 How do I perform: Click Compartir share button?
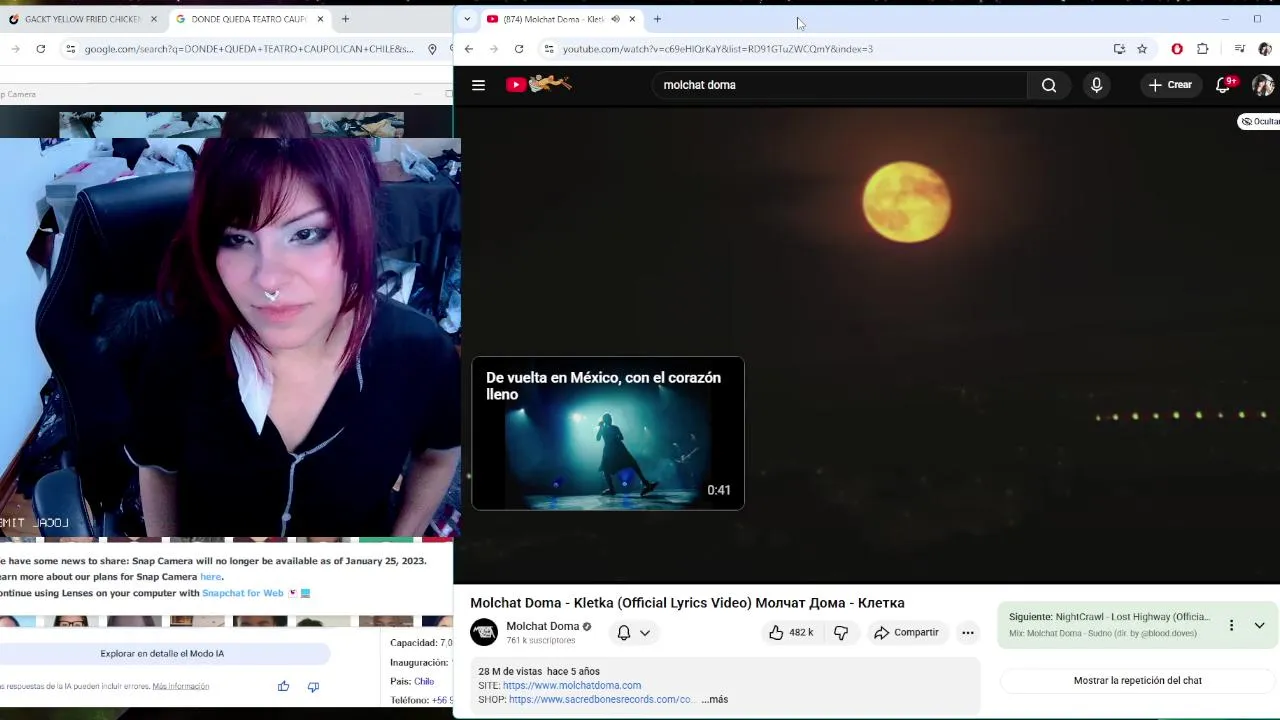point(906,632)
